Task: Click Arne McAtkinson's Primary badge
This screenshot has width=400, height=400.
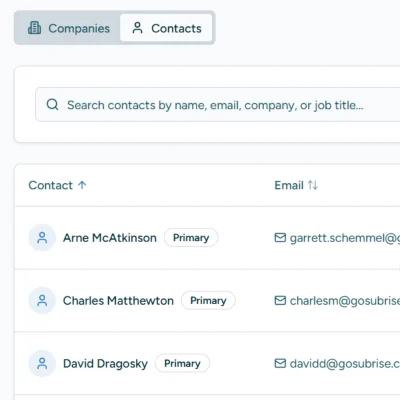Action: pos(191,238)
